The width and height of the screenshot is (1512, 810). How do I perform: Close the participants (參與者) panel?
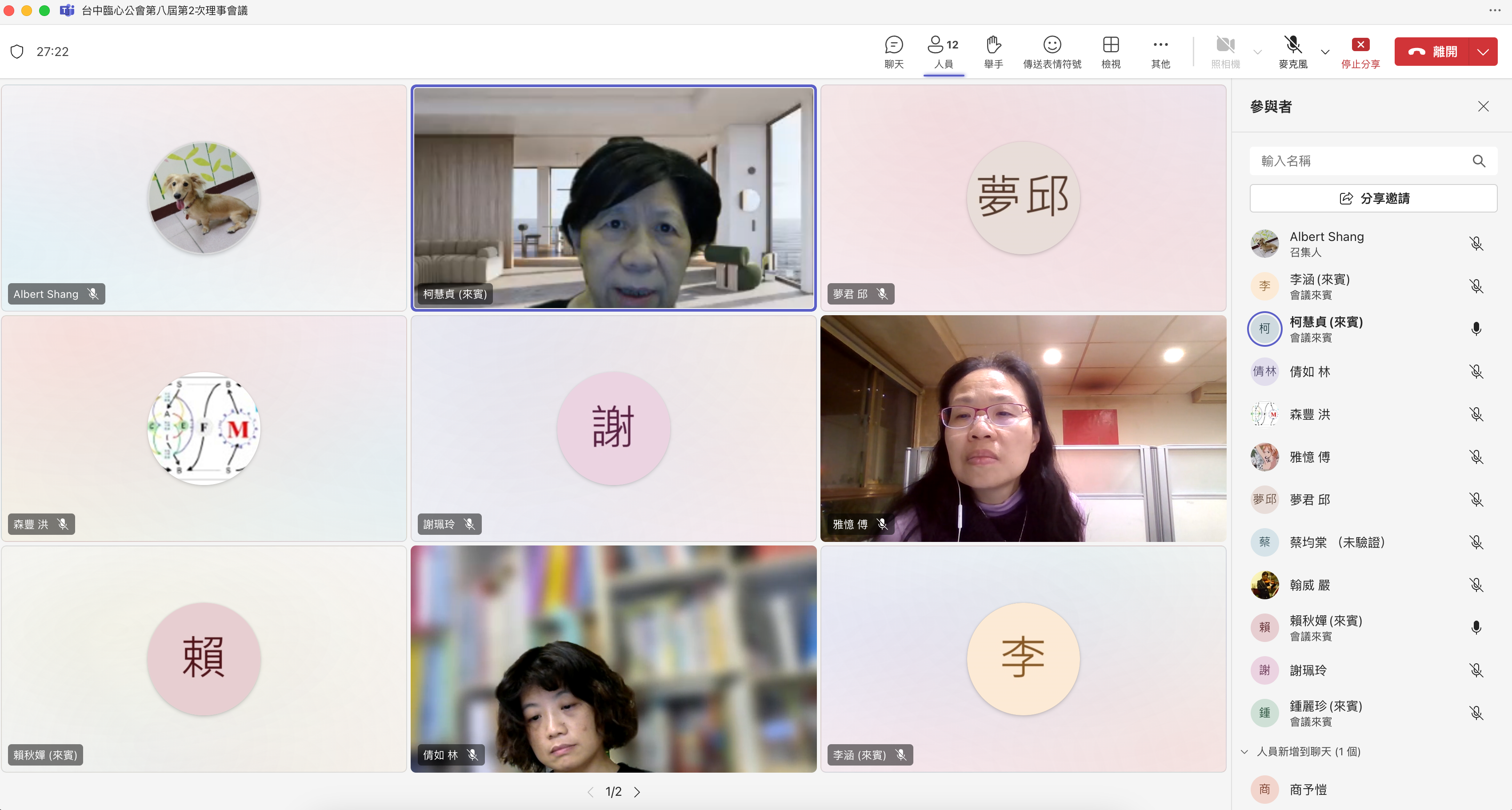(1483, 106)
